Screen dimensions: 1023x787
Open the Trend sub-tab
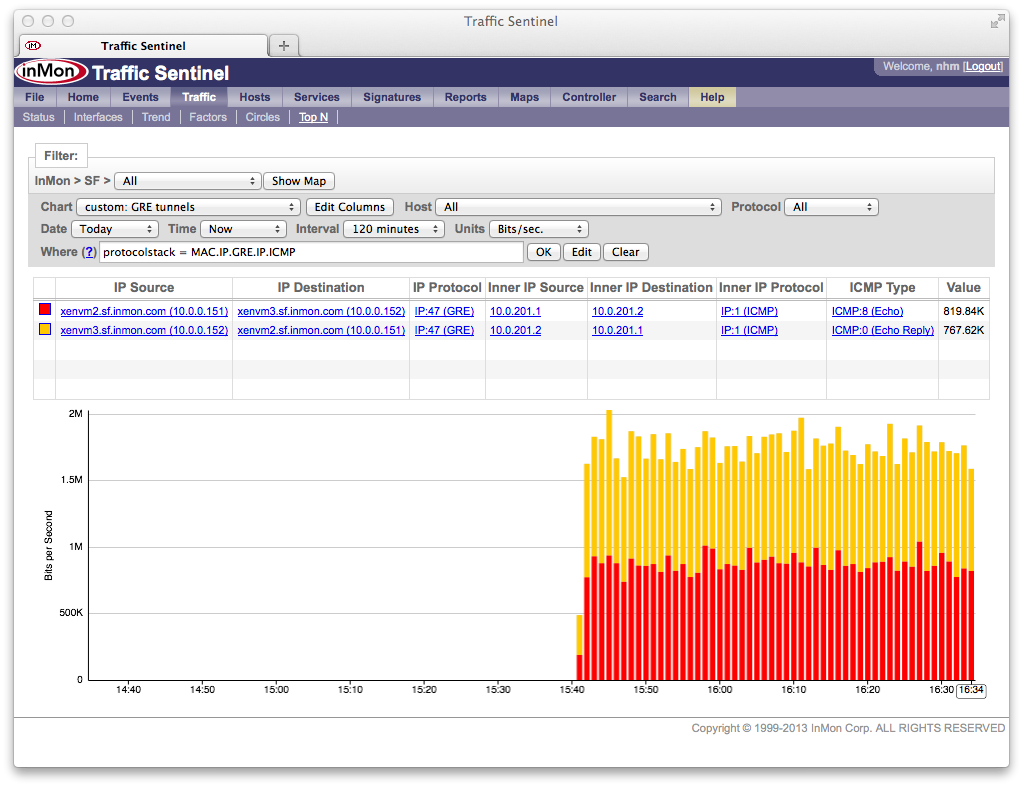156,117
